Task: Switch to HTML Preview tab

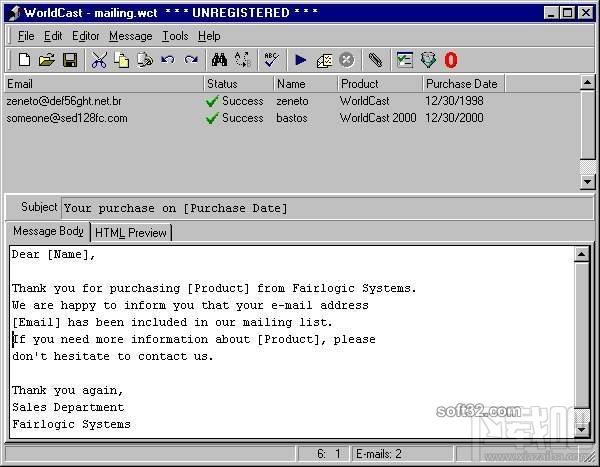Action: (x=131, y=232)
